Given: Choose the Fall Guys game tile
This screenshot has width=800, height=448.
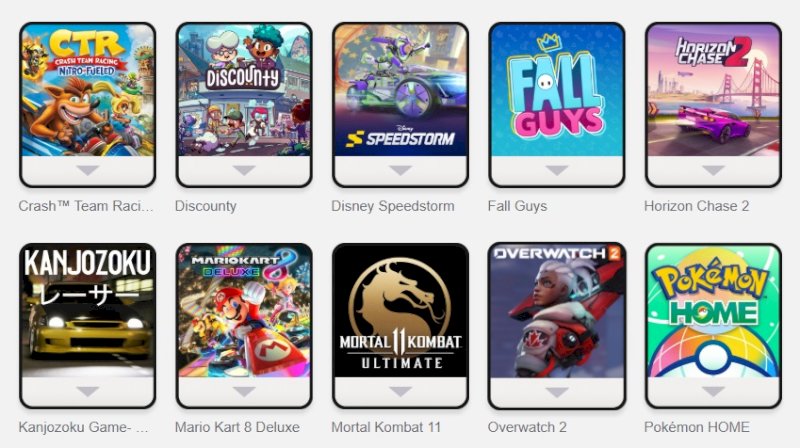Looking at the screenshot, I should click(x=557, y=90).
